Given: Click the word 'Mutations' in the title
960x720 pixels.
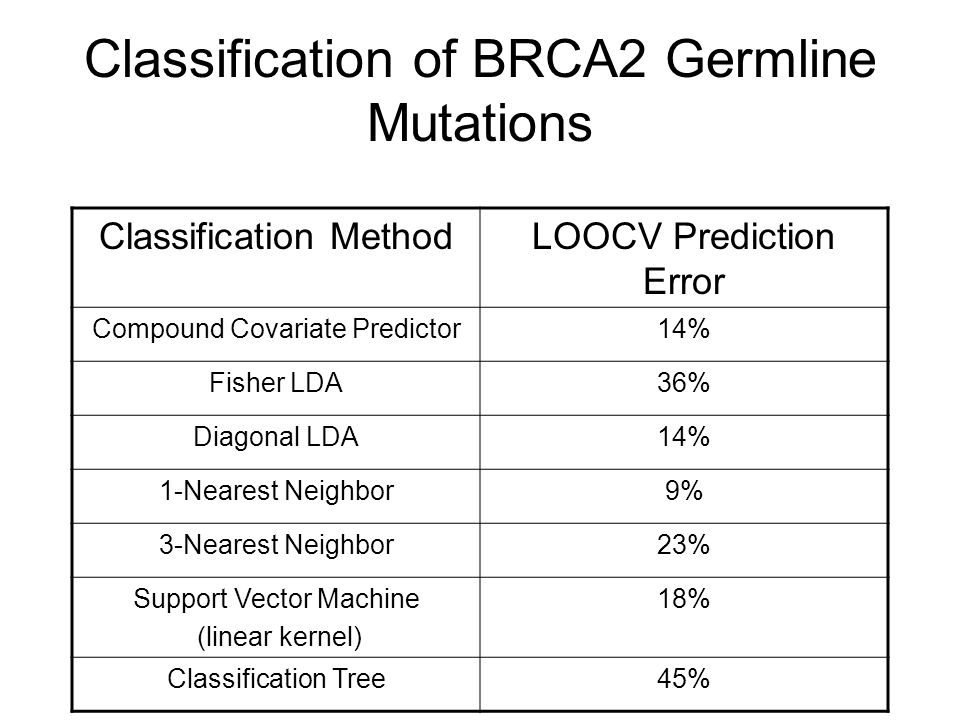Looking at the screenshot, I should point(480,122).
